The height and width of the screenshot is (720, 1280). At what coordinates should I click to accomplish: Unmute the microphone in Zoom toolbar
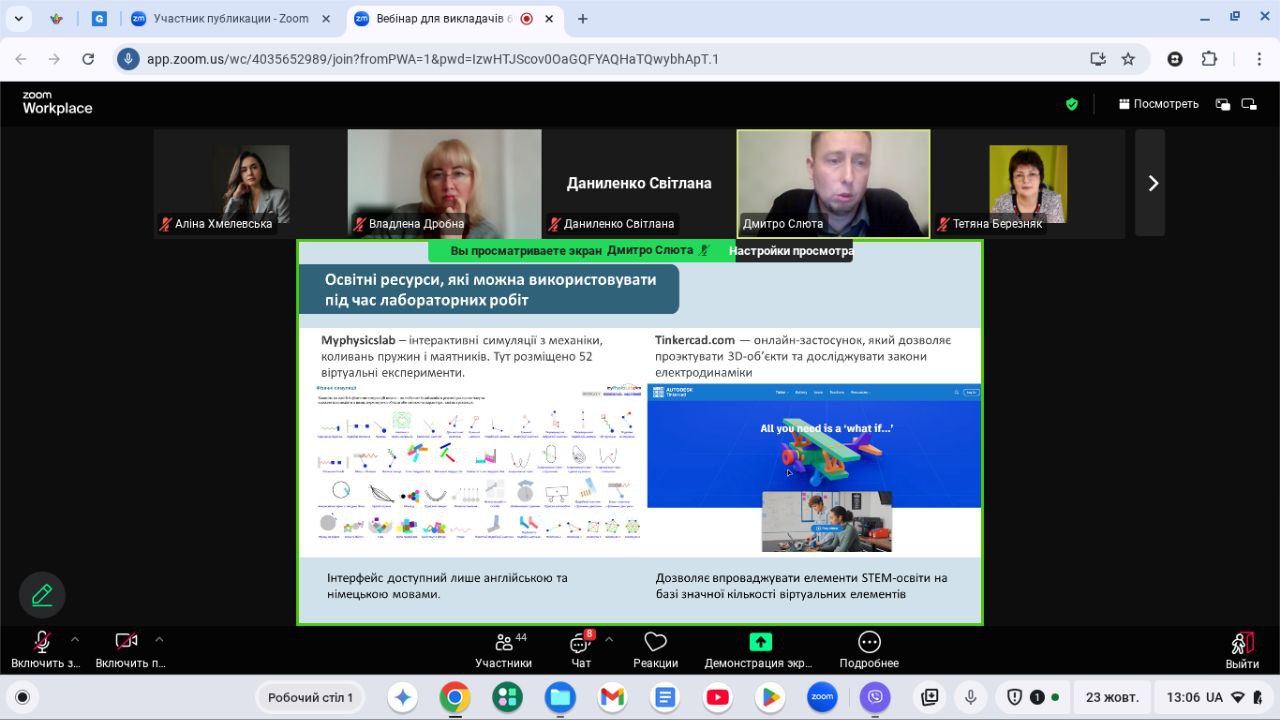pyautogui.click(x=42, y=642)
